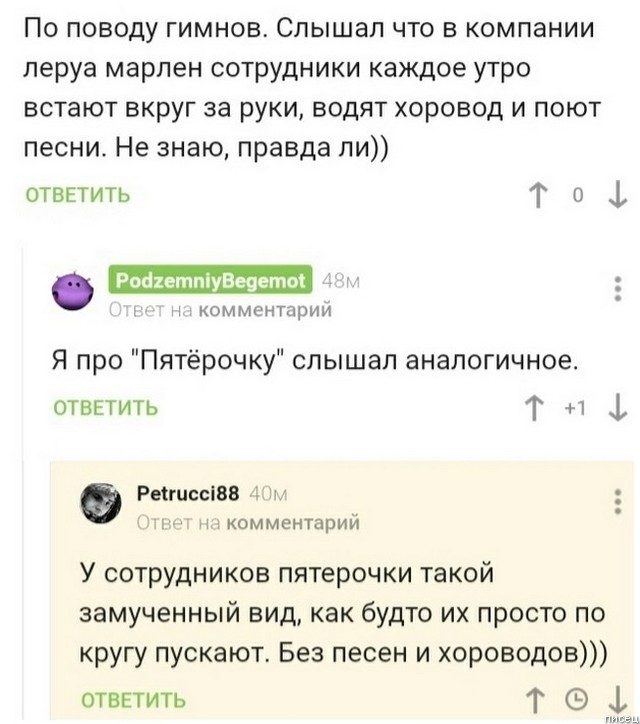Click the +1 rating on PodzemniyBegemot's comment
Image resolution: width=640 pixels, height=724 pixels.
click(567, 408)
